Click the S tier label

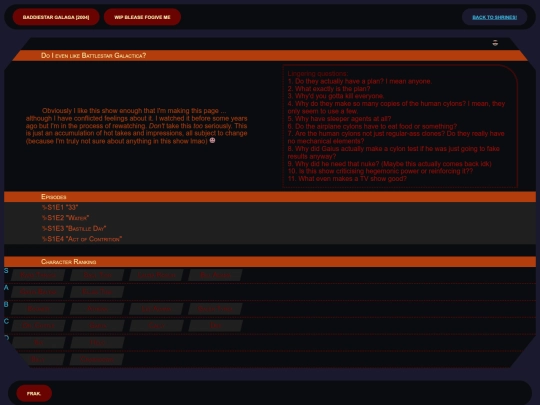pos(6,271)
